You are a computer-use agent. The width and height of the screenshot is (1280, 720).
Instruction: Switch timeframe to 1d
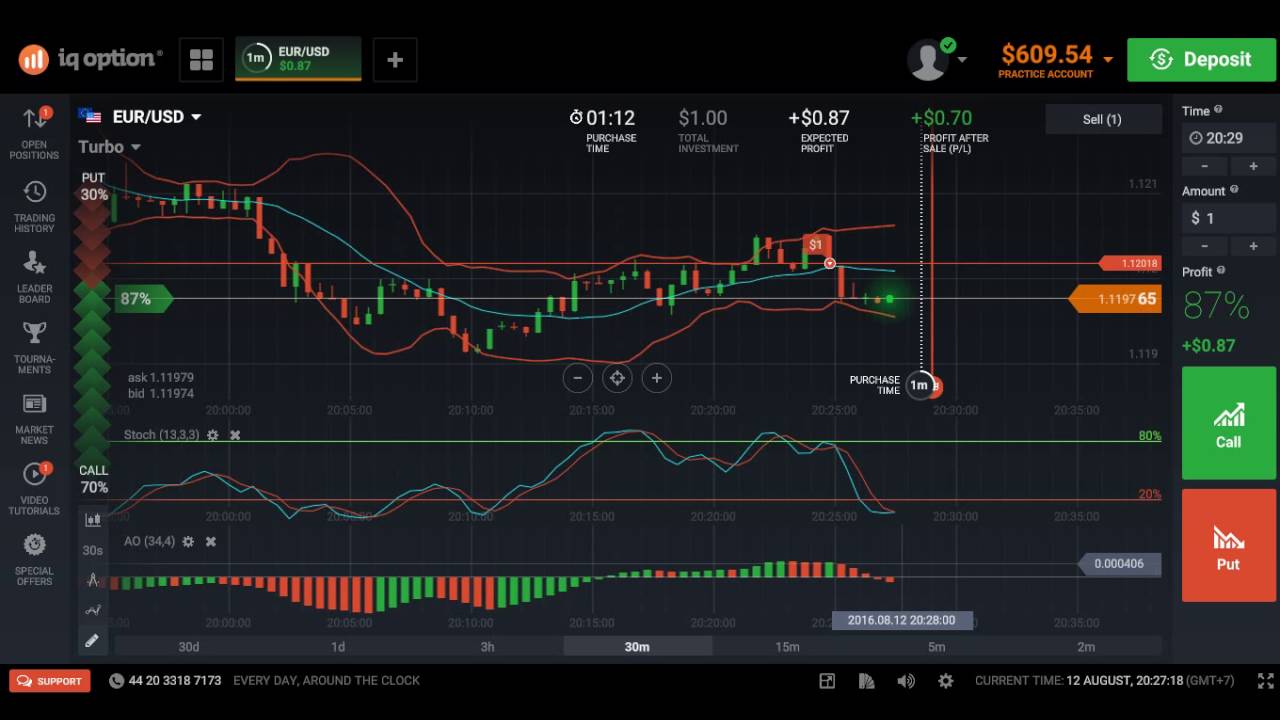click(338, 647)
